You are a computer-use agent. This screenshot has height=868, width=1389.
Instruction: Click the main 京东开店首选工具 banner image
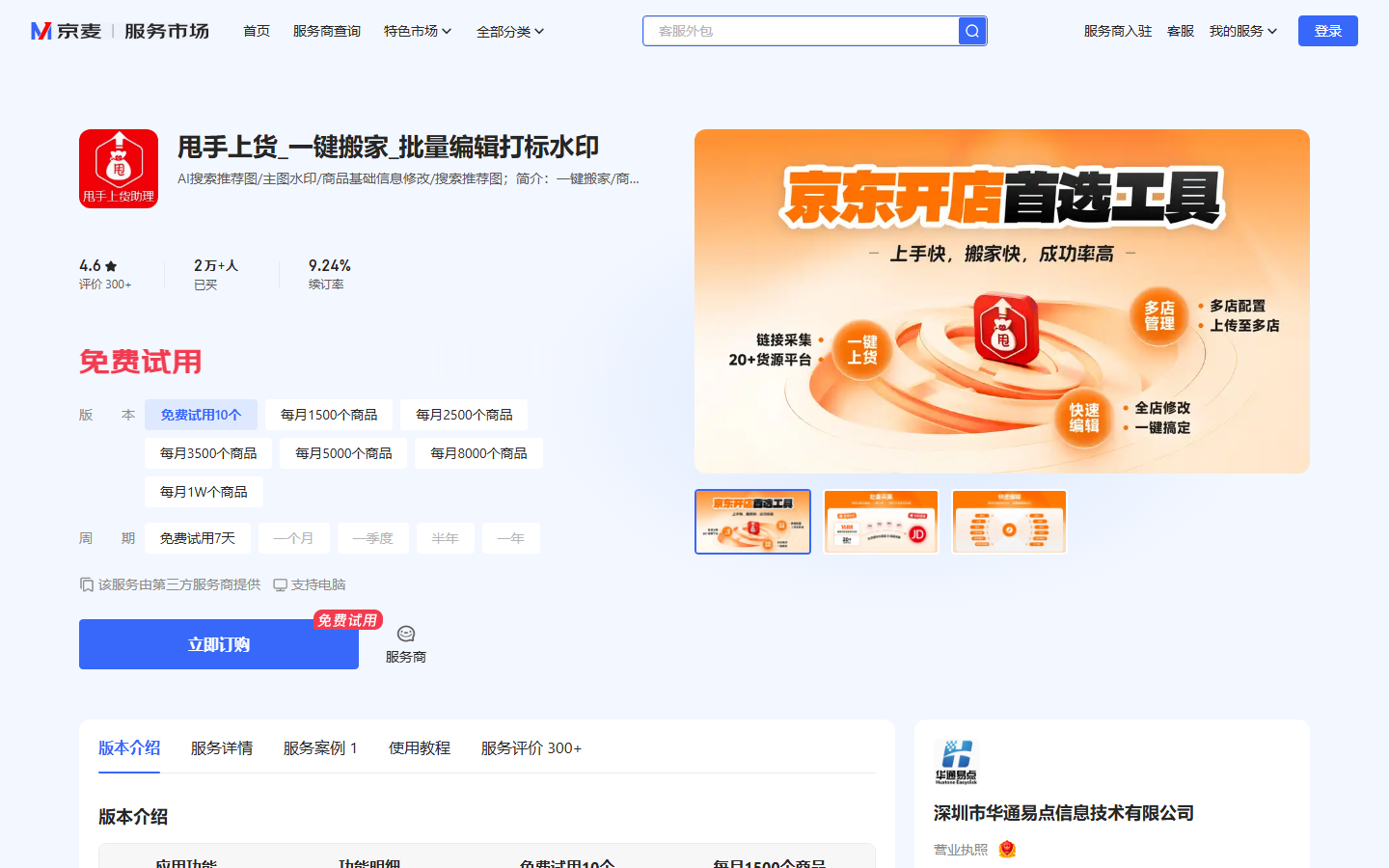pyautogui.click(x=1002, y=301)
